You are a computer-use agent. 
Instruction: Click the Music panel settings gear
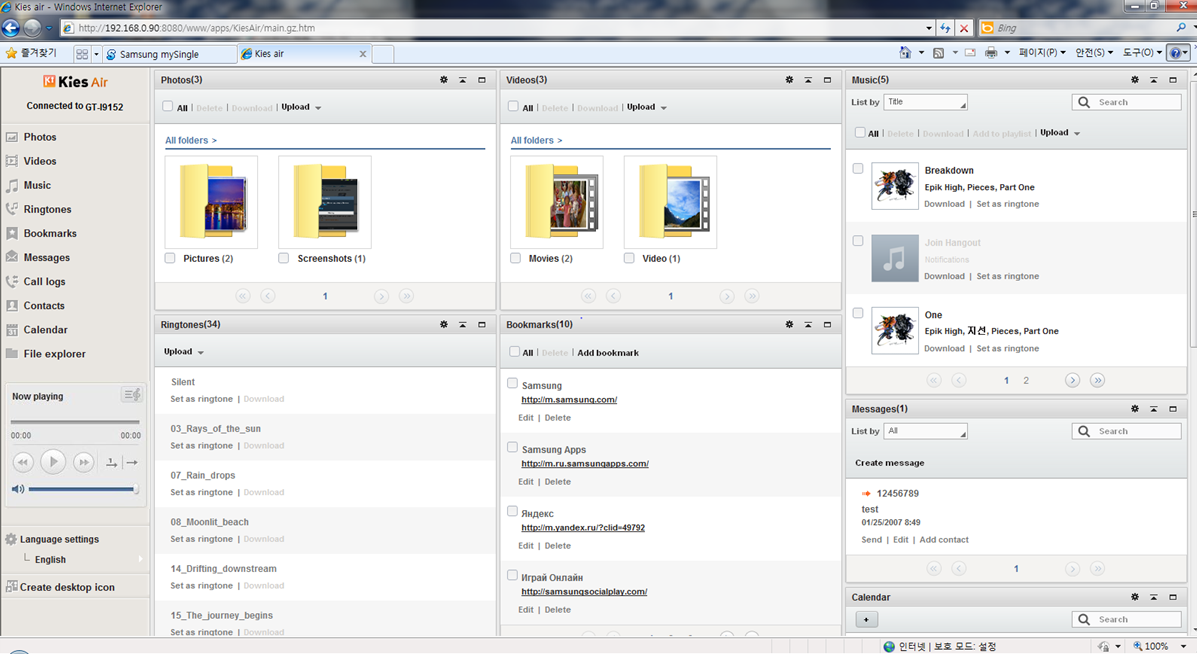click(x=1135, y=80)
